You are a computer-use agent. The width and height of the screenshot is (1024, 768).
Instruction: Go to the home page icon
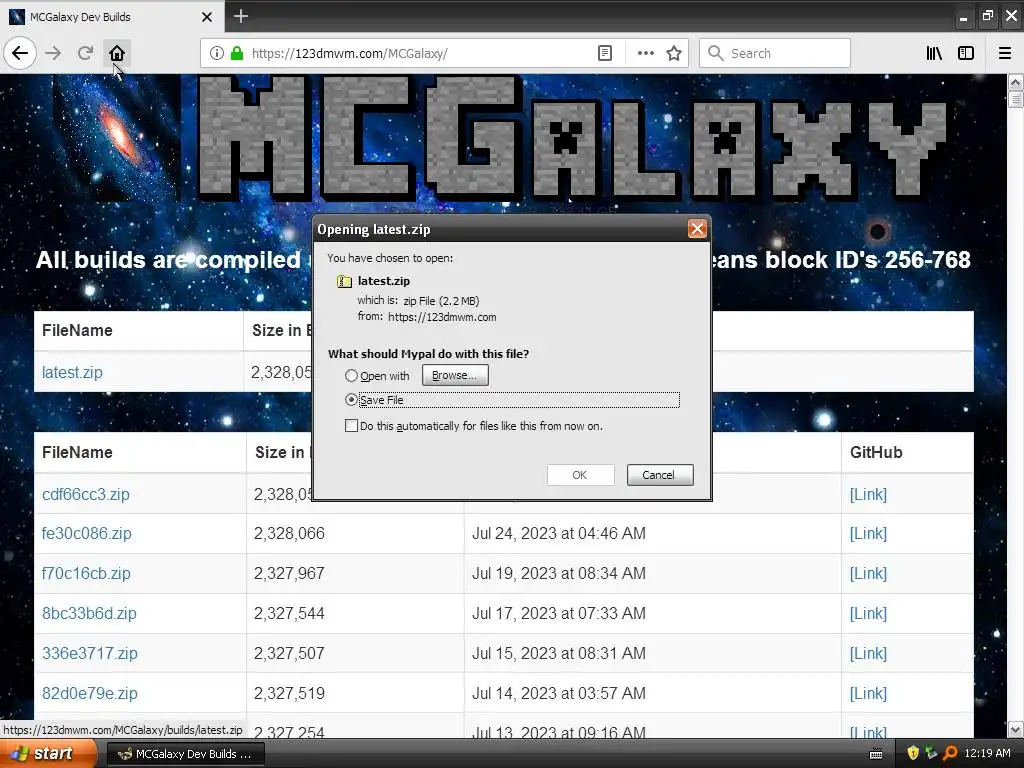pyautogui.click(x=117, y=53)
